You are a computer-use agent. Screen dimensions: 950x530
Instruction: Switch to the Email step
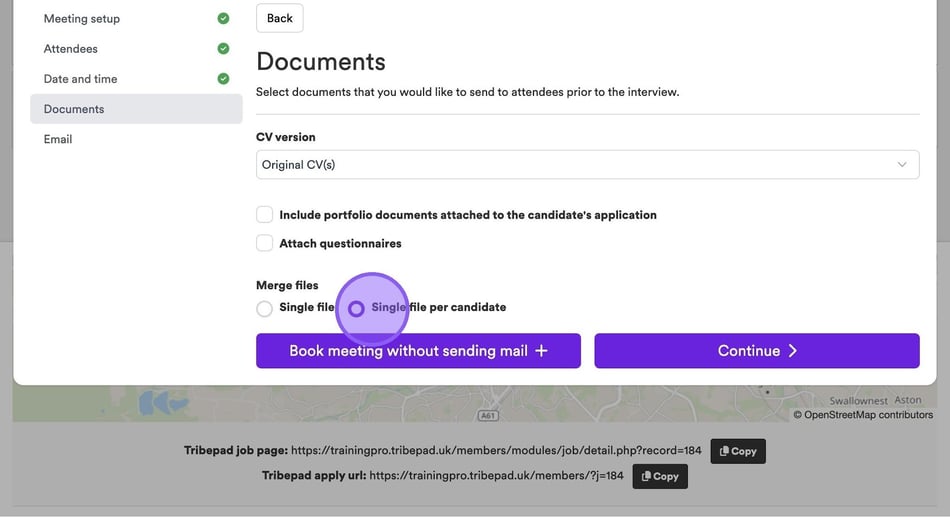click(58, 139)
